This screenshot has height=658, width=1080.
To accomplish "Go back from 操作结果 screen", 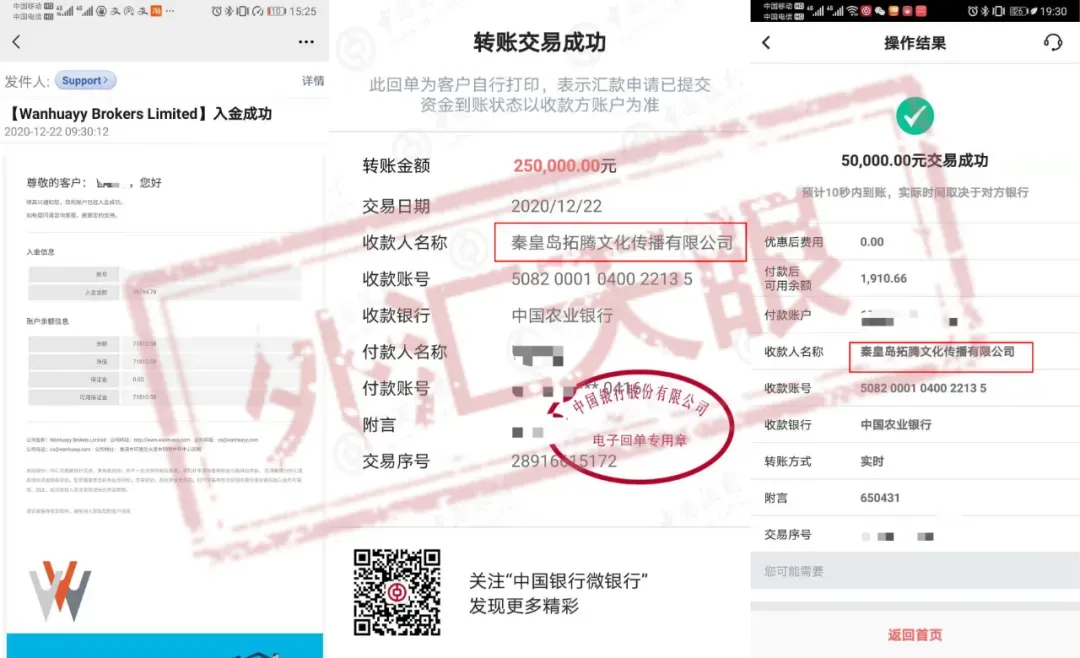I will coord(766,43).
